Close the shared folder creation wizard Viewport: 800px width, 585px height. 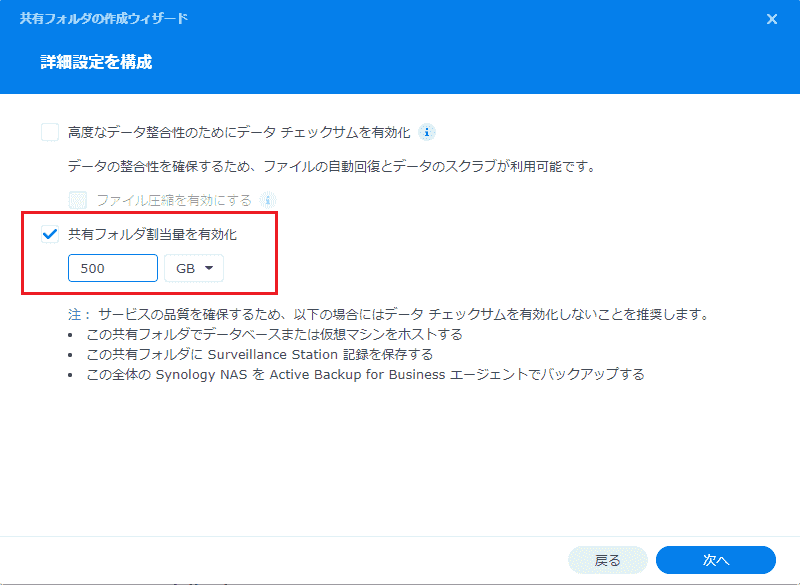[x=772, y=19]
